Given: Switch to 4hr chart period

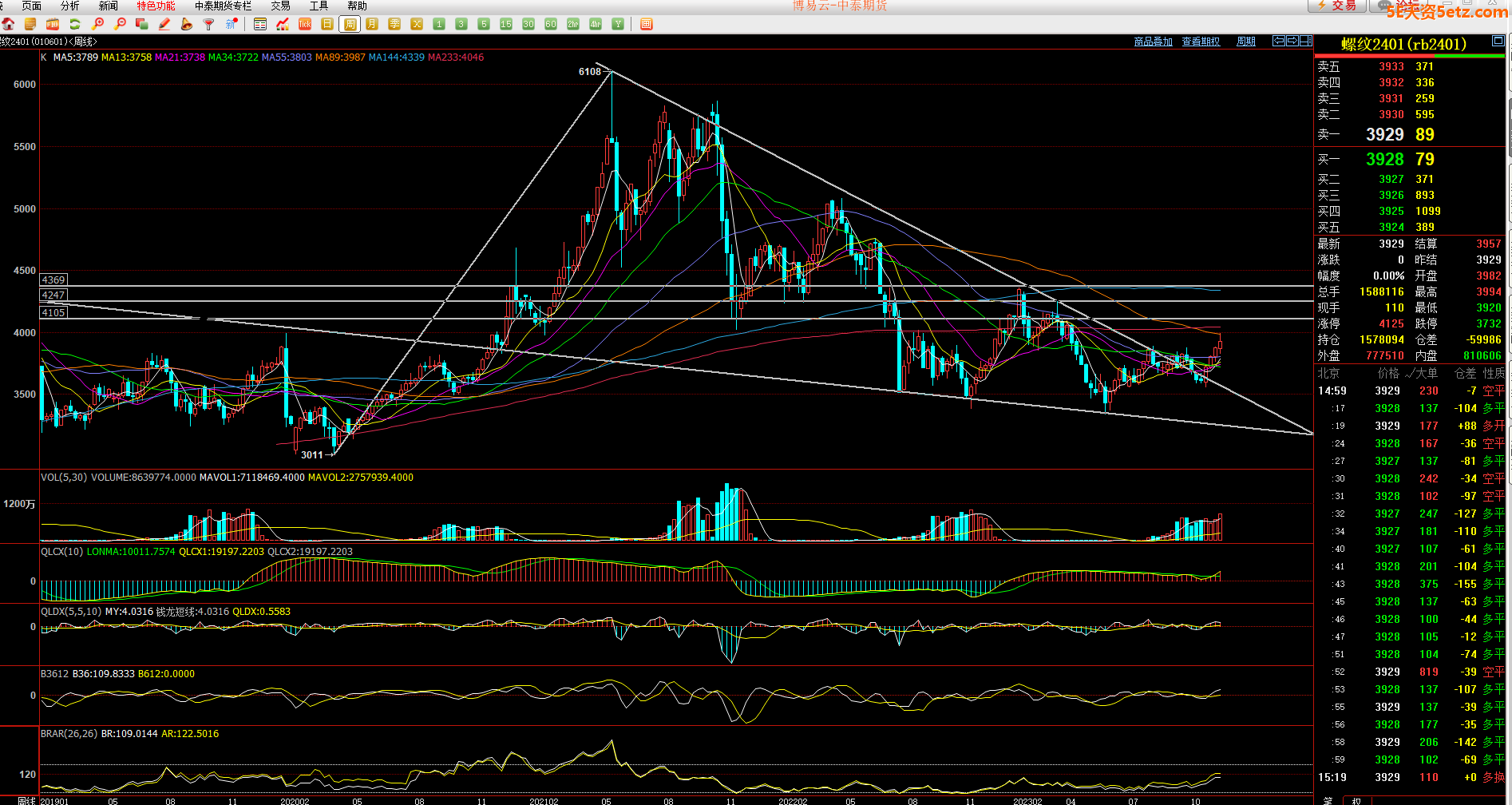Looking at the screenshot, I should point(596,24).
